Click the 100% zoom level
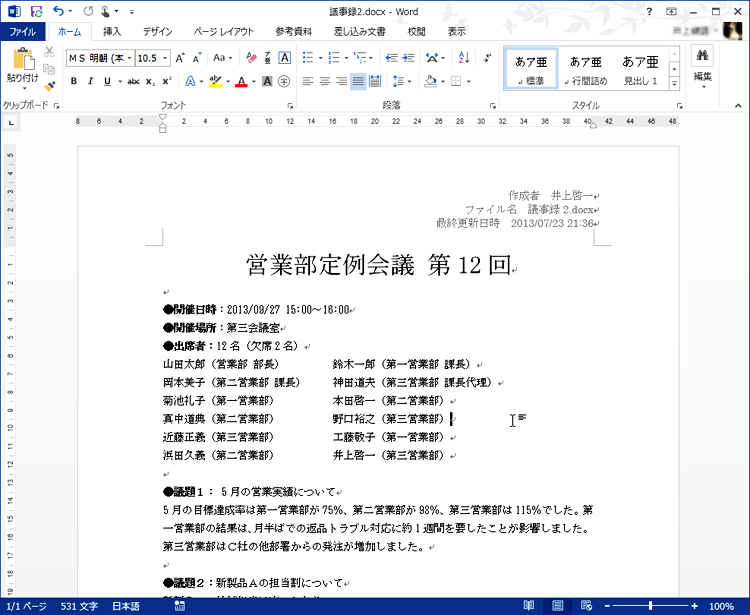 pos(721,606)
